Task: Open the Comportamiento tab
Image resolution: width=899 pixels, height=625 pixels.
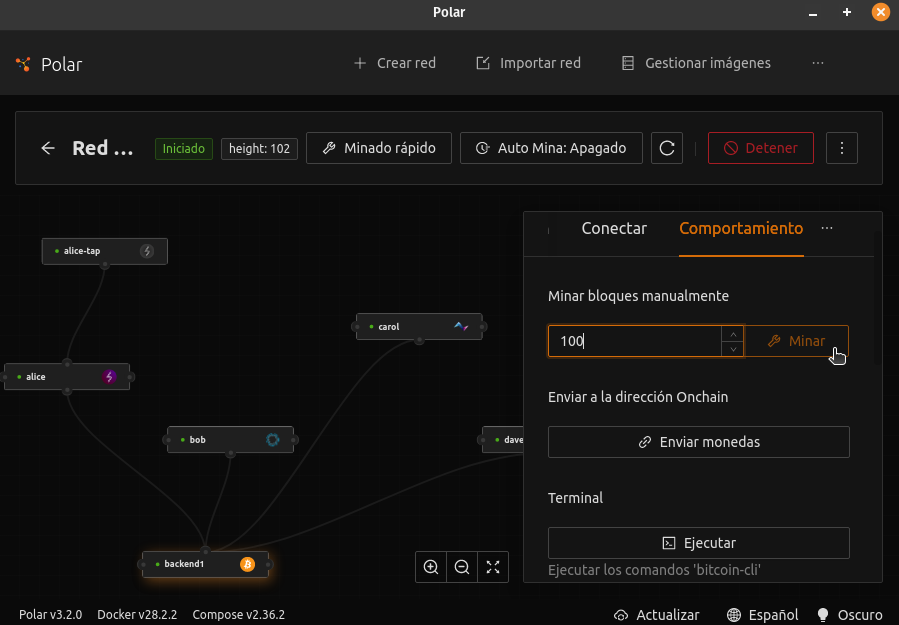Action: point(740,229)
